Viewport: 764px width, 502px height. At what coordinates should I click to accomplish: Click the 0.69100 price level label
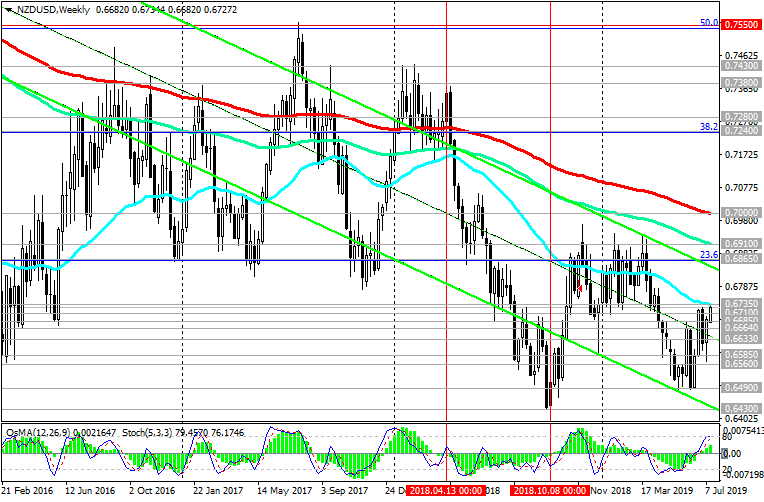click(742, 243)
